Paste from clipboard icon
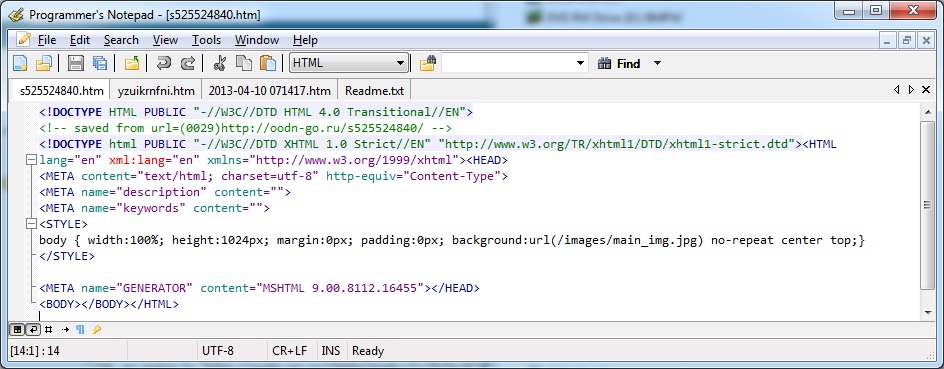Image resolution: width=944 pixels, height=369 pixels. coord(268,63)
